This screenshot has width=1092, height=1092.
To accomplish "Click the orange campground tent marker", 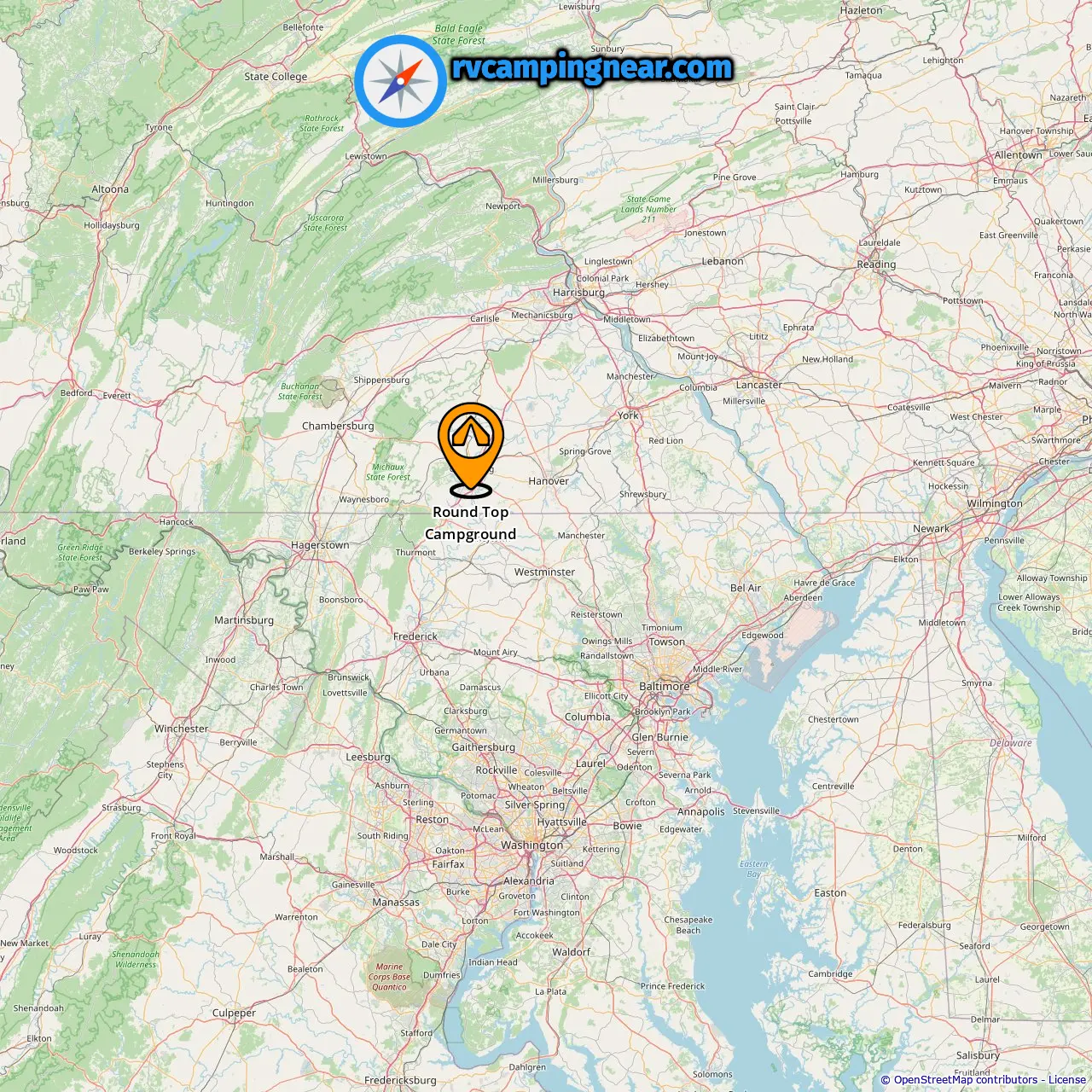I will pos(471,450).
